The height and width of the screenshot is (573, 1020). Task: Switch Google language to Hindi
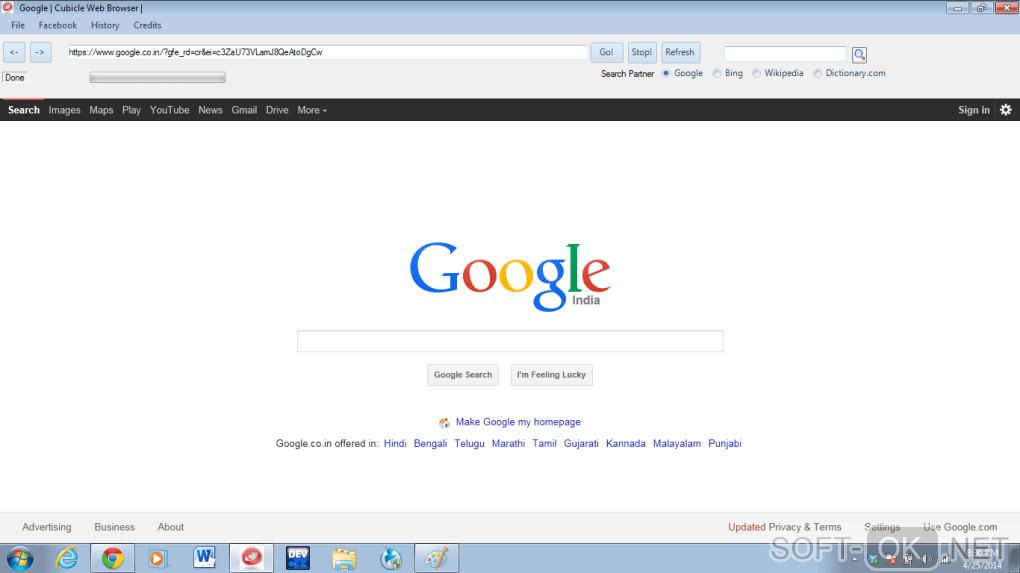coord(395,444)
